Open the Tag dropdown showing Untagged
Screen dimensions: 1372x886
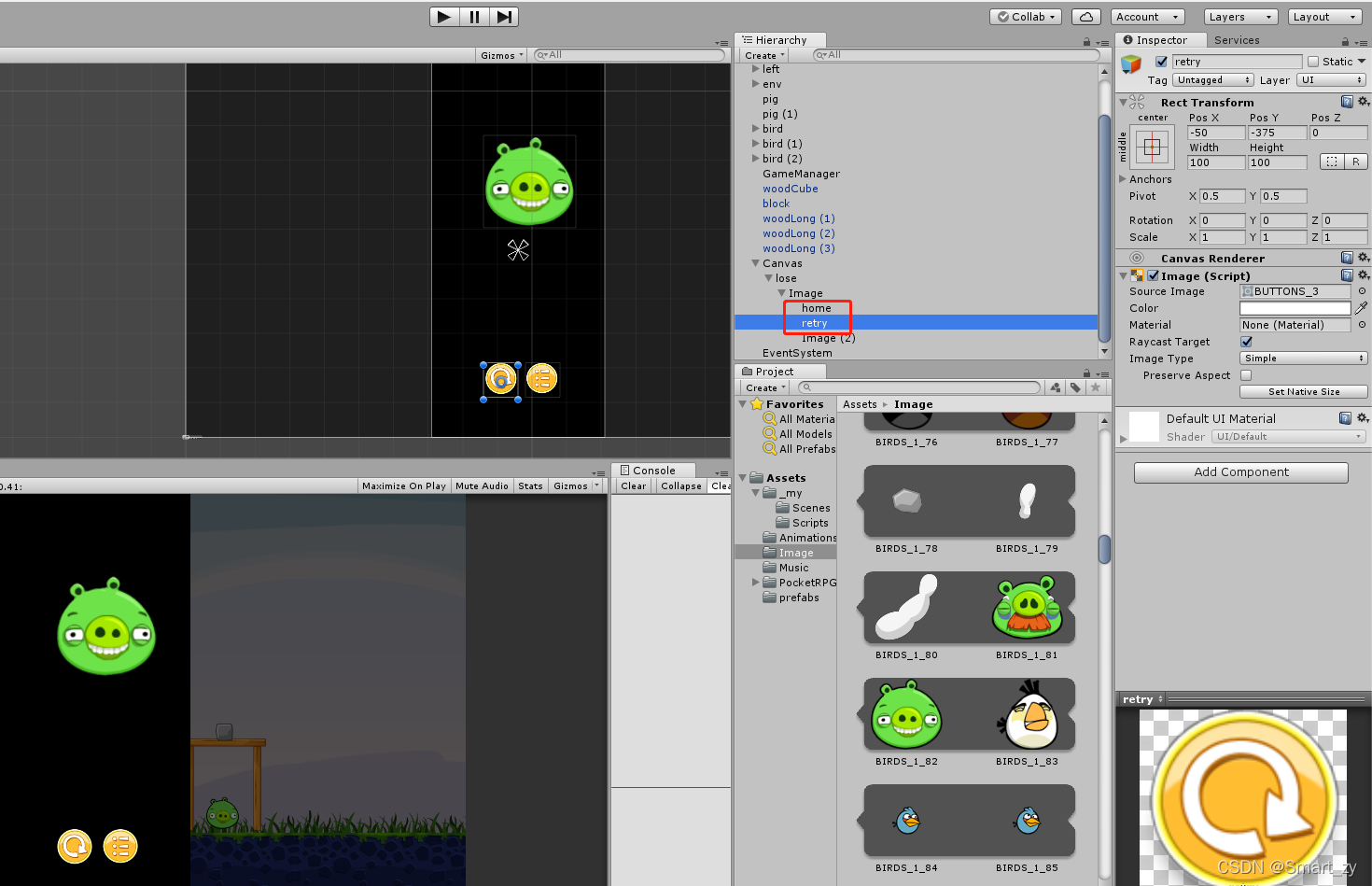1213,80
